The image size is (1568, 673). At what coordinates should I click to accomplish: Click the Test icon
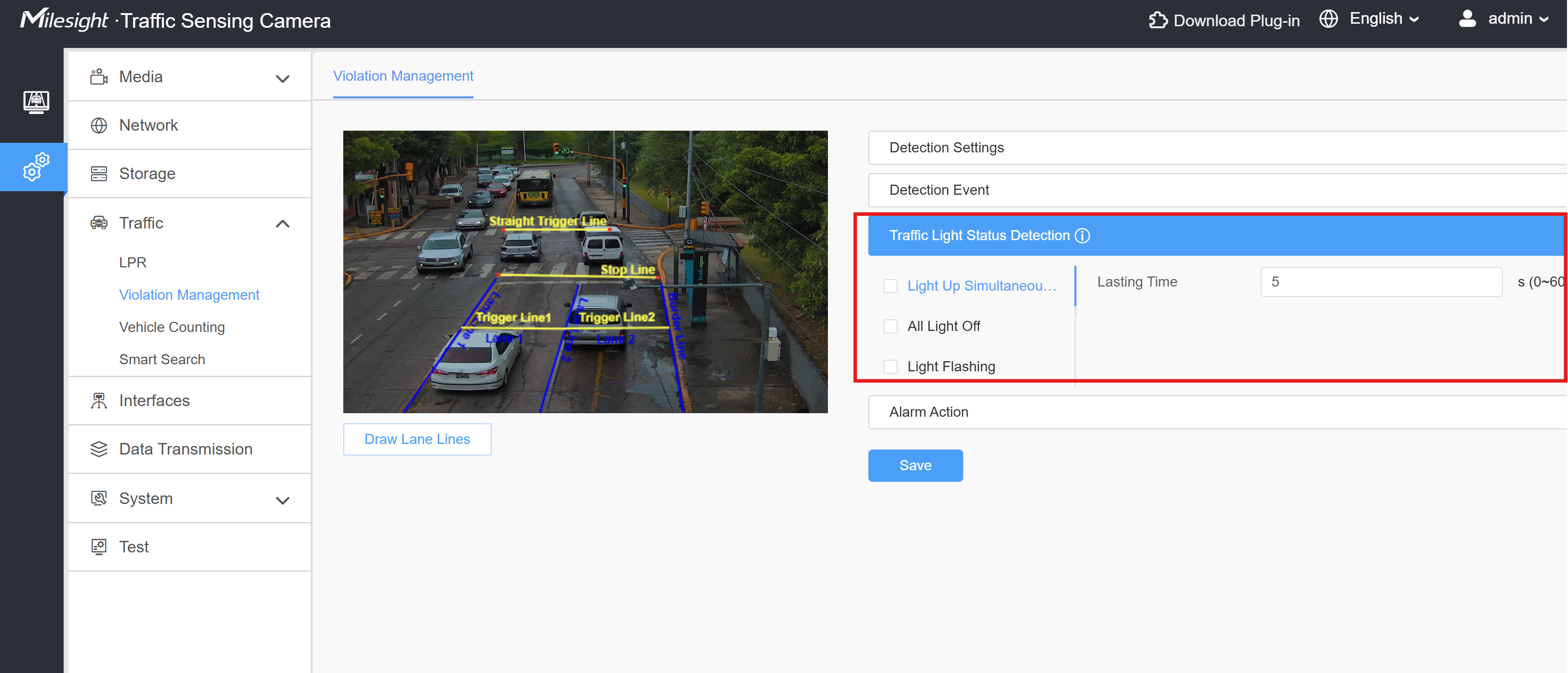pyautogui.click(x=98, y=546)
